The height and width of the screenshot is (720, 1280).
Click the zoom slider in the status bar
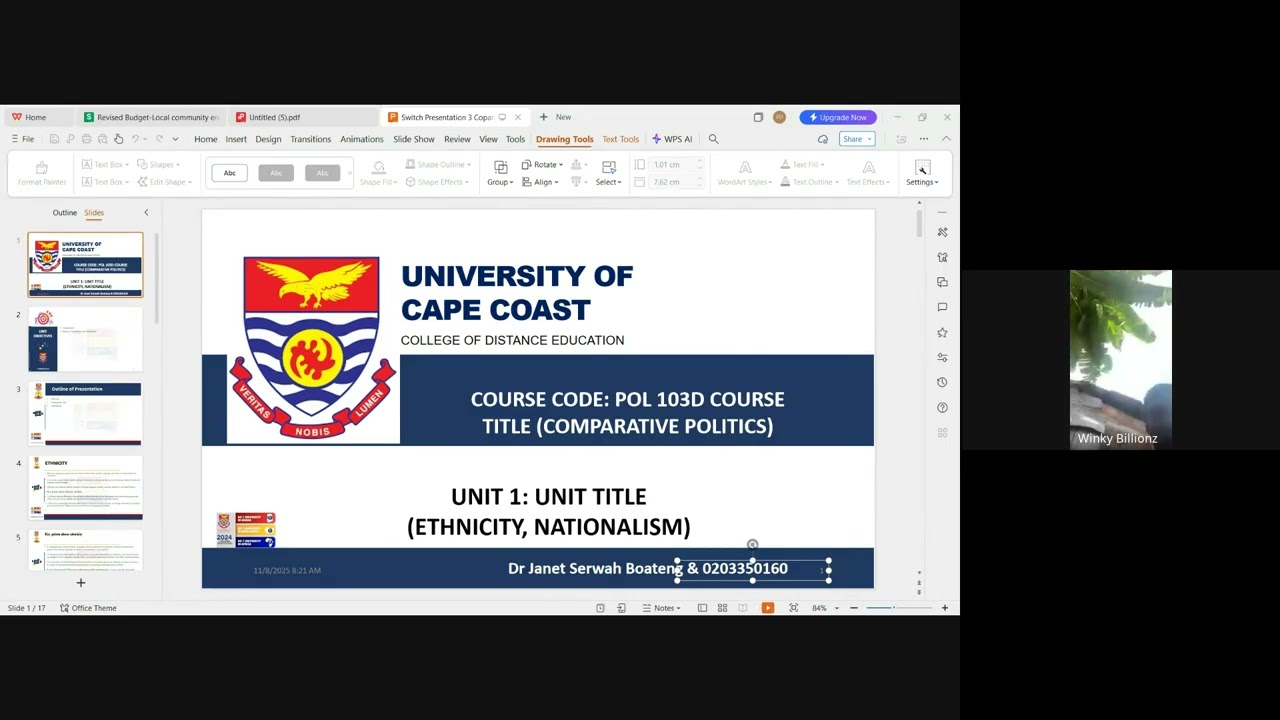coord(898,608)
